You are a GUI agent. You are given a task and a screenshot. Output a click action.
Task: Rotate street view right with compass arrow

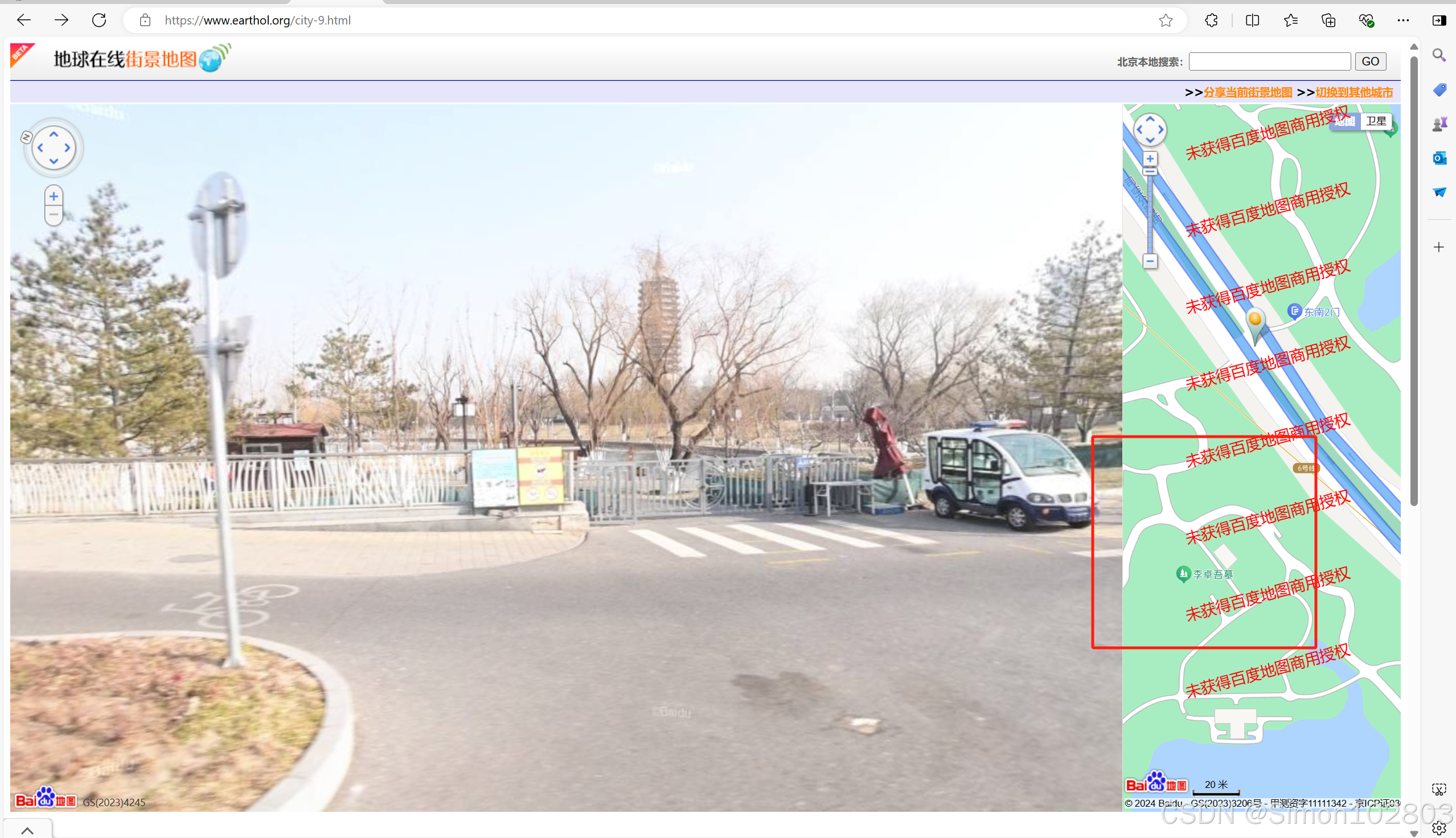tap(68, 148)
